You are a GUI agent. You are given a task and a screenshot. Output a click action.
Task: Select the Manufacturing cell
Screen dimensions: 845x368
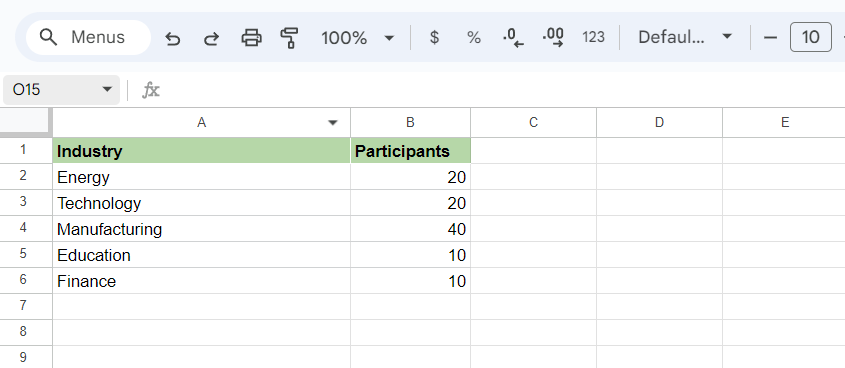coord(202,229)
